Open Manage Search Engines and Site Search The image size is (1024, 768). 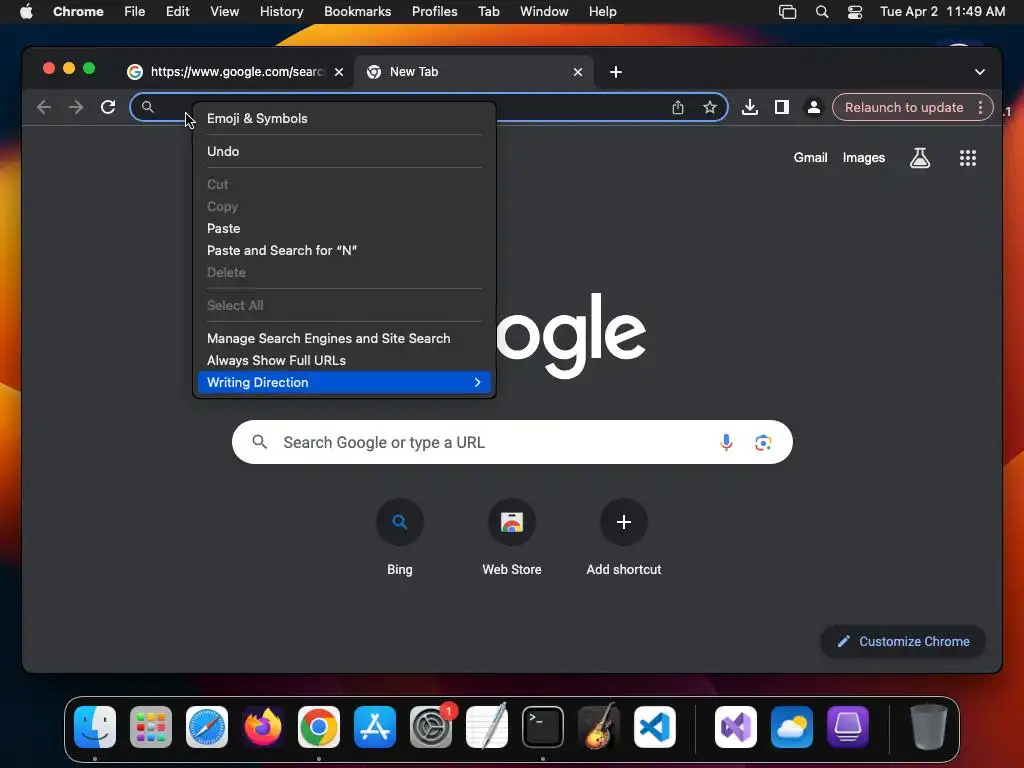pyautogui.click(x=344, y=338)
